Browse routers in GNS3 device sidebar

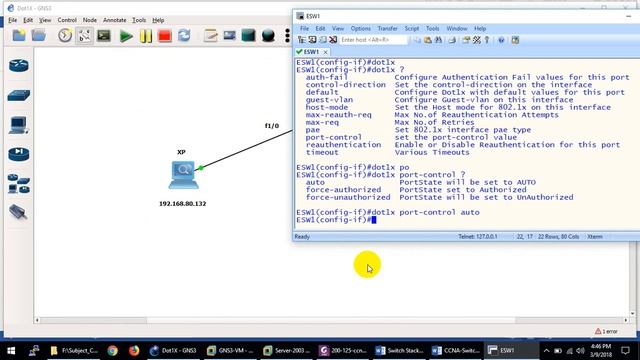tap(19, 65)
